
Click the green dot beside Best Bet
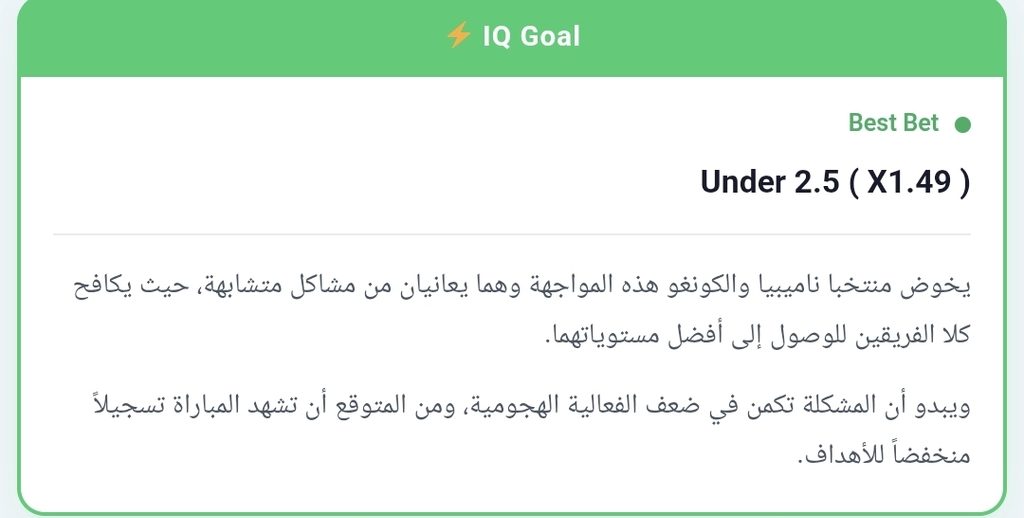[x=962, y=124]
